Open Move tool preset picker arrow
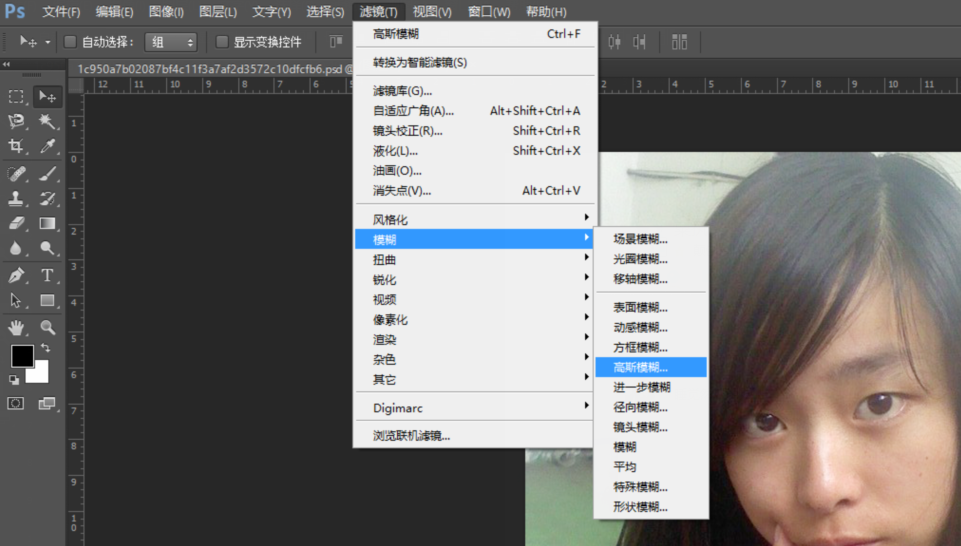This screenshot has width=961, height=546. 47,42
